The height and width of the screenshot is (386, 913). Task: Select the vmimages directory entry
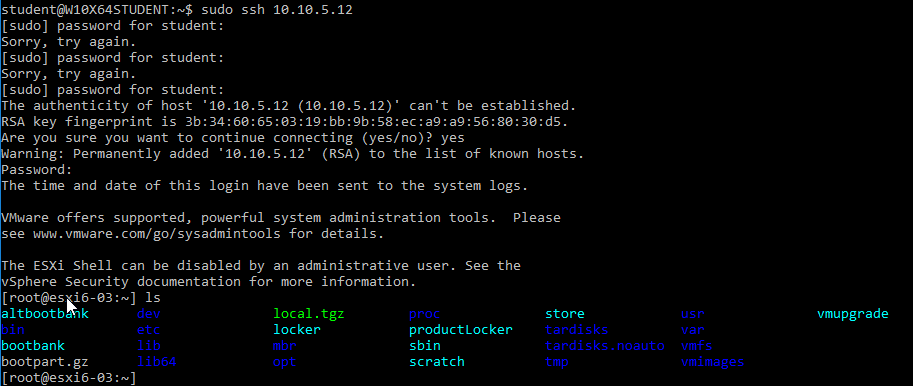click(712, 362)
